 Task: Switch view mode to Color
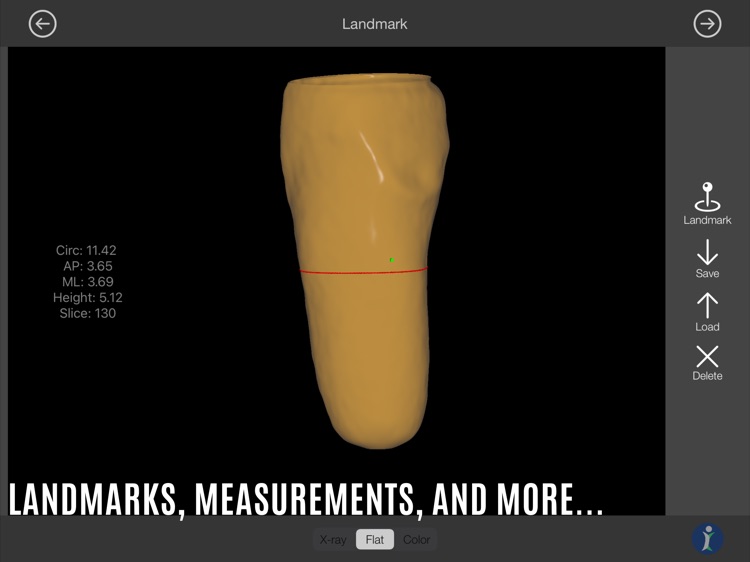coord(416,540)
